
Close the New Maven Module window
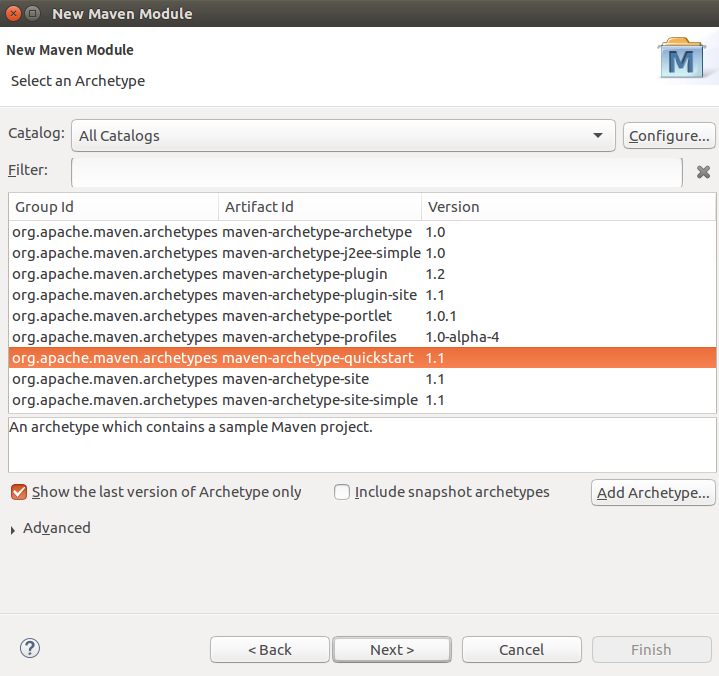click(13, 13)
